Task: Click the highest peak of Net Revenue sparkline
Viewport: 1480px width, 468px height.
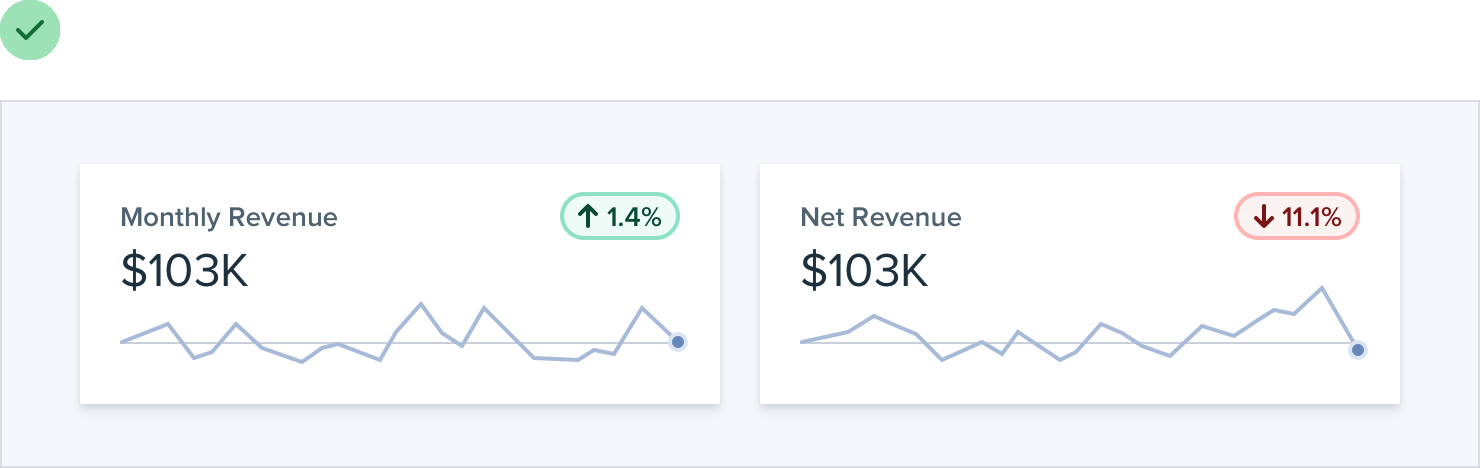Action: tap(1322, 288)
